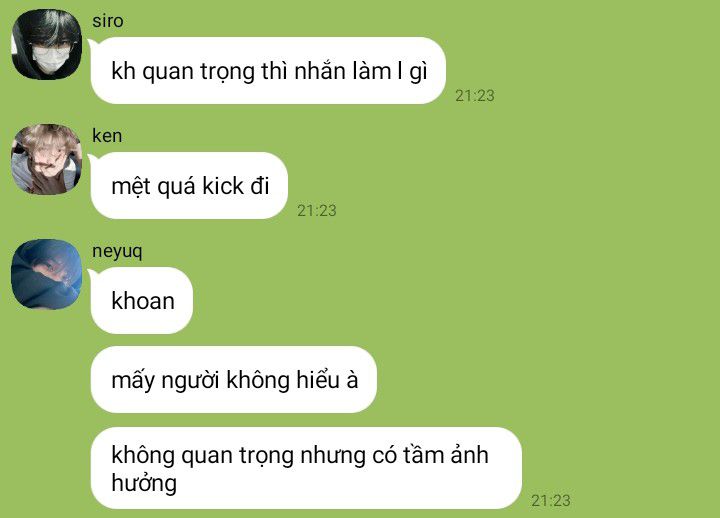Click the word 'kick' in ken's message
This screenshot has width=720, height=518.
pos(223,186)
